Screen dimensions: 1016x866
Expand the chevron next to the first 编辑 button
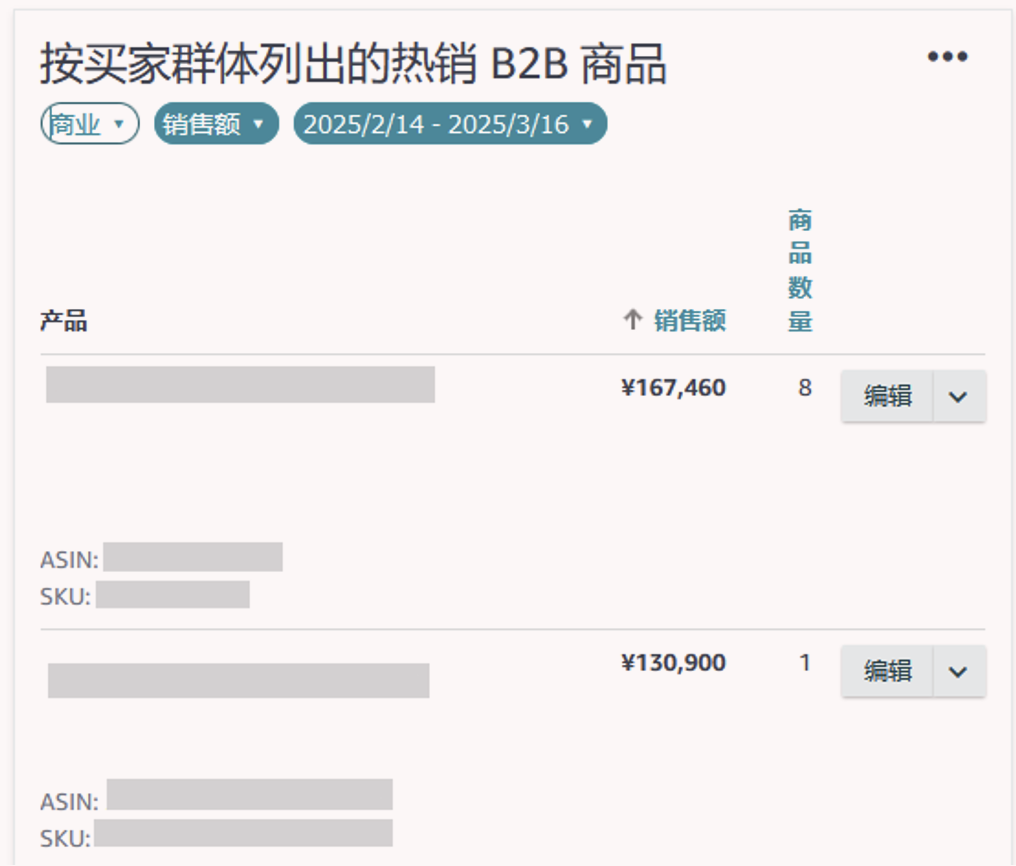957,396
